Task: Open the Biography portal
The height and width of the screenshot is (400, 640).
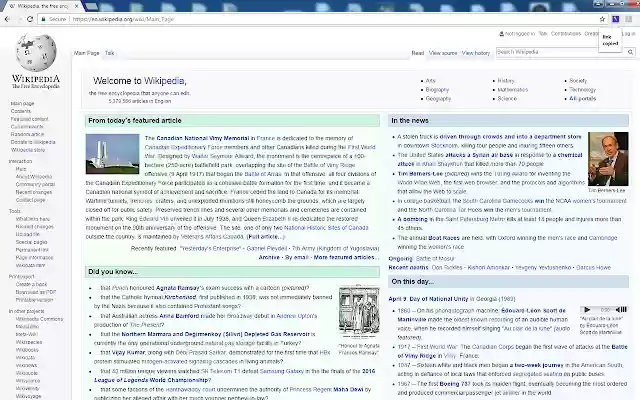Action: [437, 90]
